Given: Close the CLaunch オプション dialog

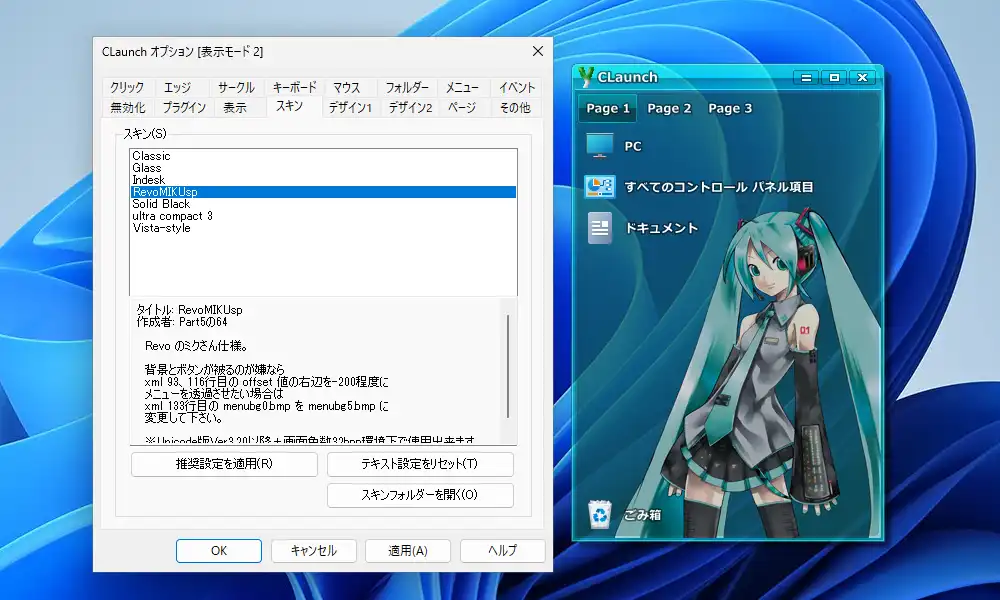Looking at the screenshot, I should [538, 51].
